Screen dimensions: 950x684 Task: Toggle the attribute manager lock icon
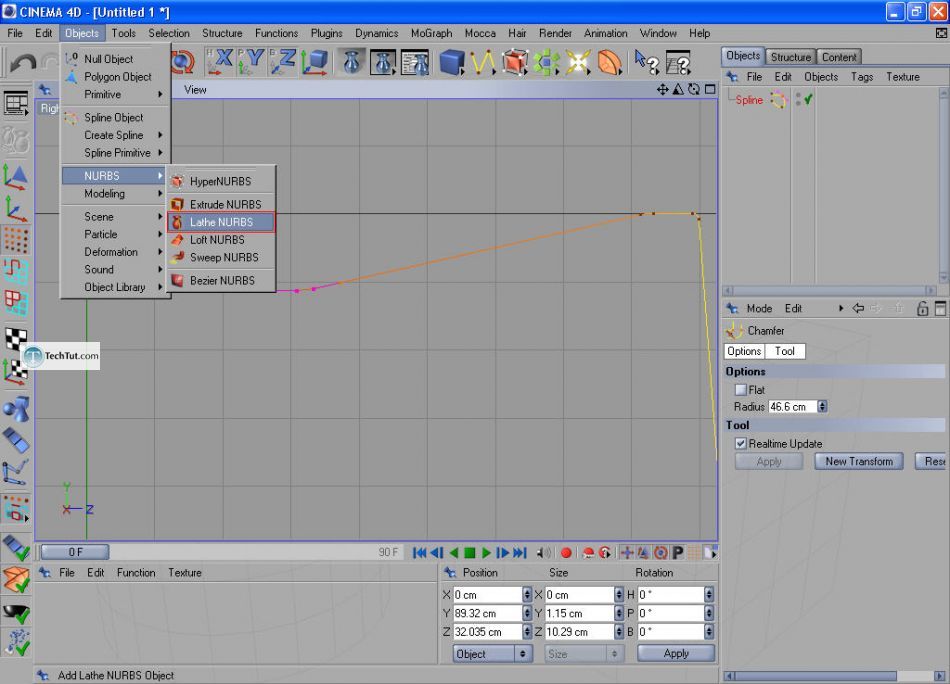922,308
